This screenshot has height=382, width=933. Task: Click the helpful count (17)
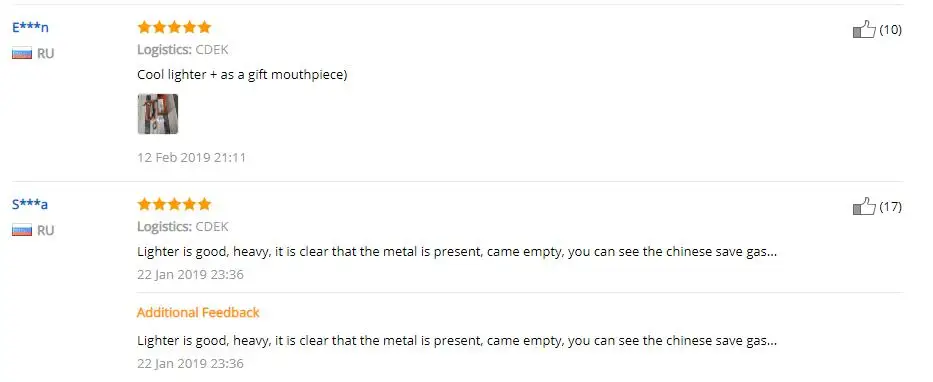[x=891, y=207]
